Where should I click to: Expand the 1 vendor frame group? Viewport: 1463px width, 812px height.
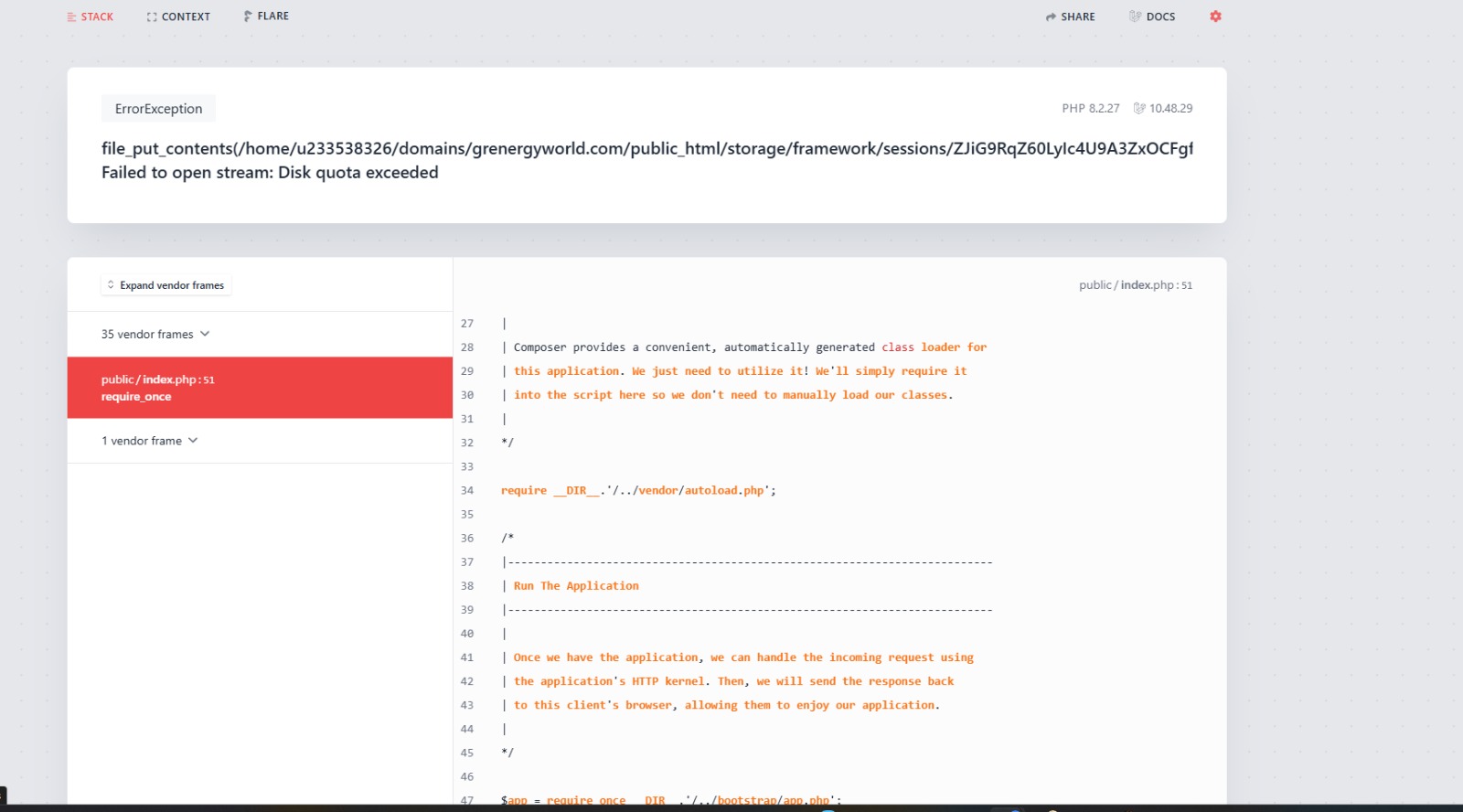pos(149,441)
